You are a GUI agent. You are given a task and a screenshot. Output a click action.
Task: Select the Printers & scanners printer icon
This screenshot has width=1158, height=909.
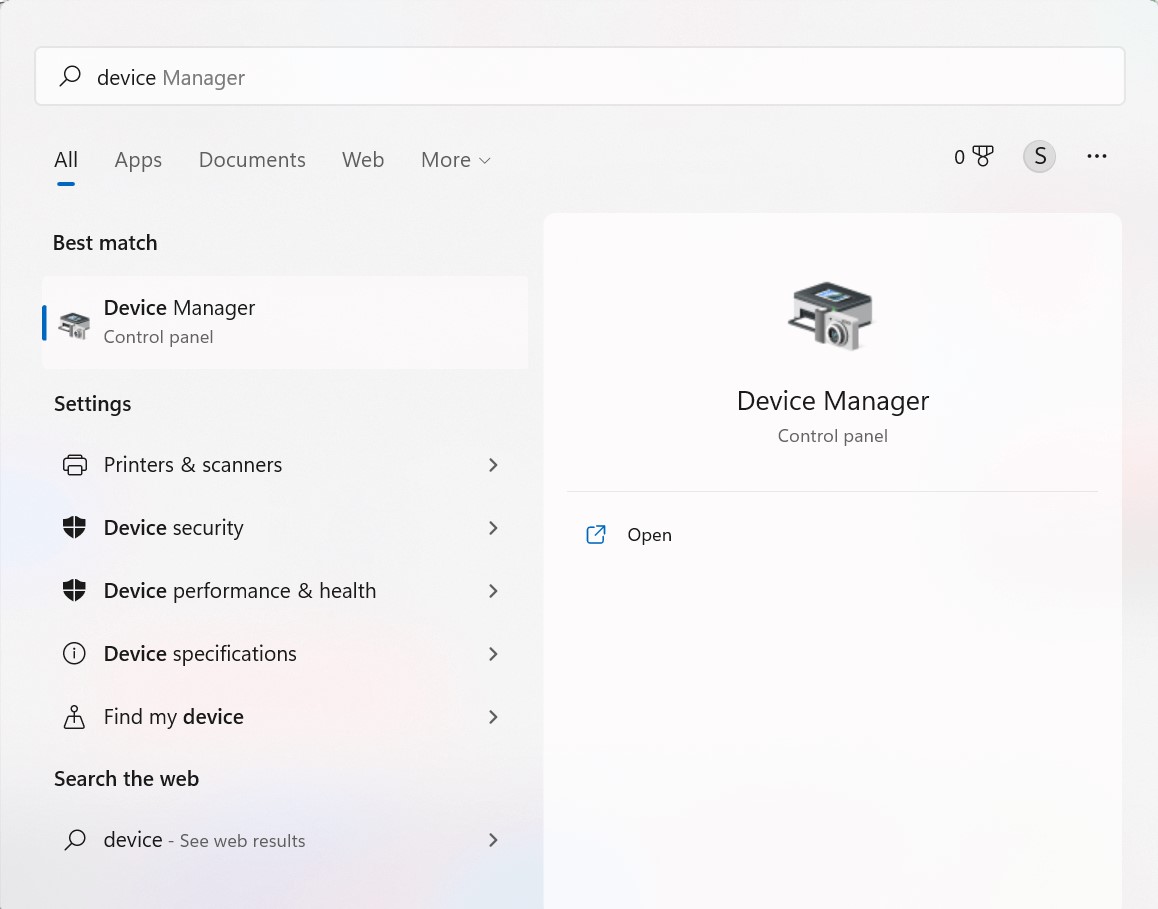75,465
